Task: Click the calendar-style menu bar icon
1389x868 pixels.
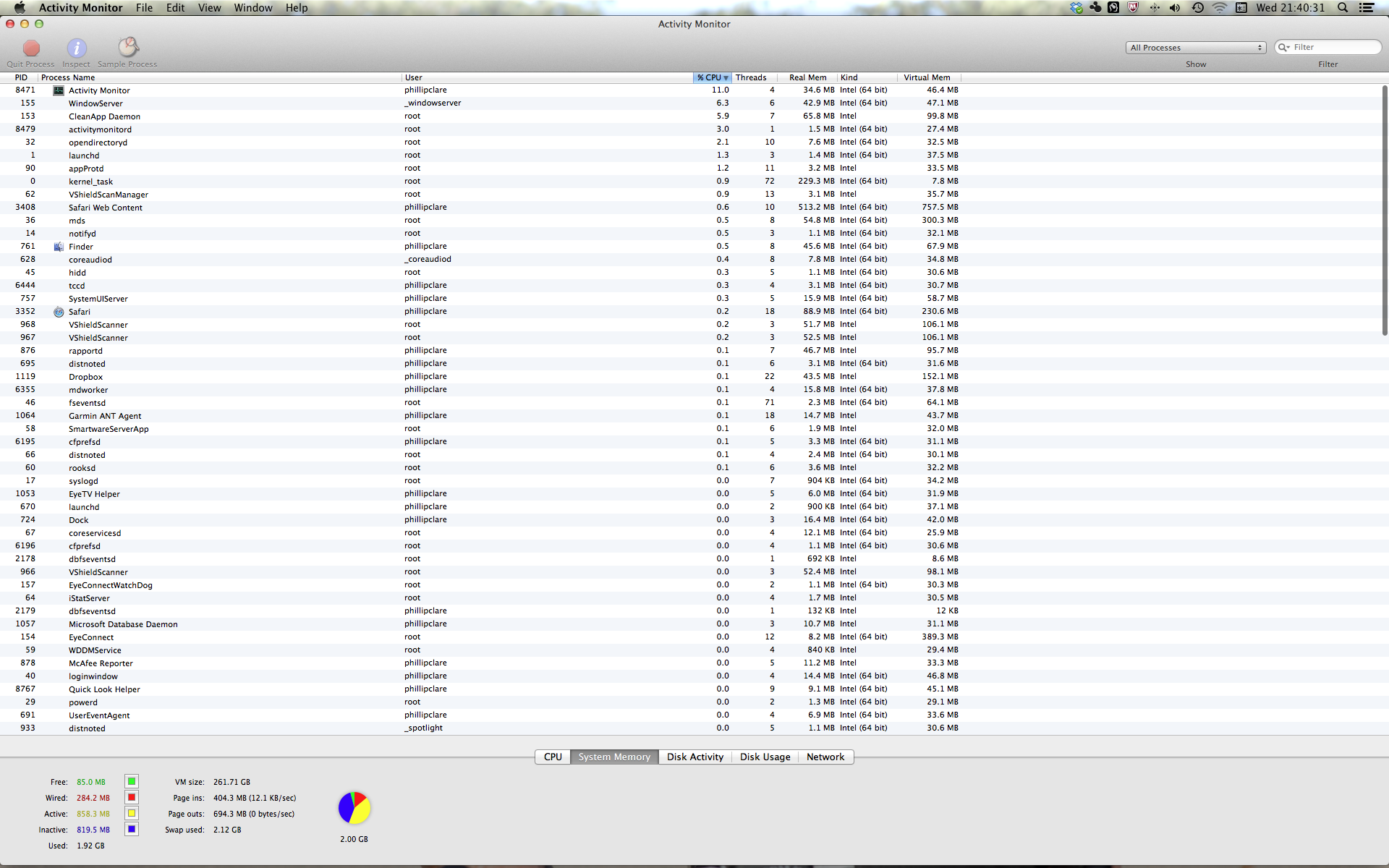Action: pos(1241,8)
